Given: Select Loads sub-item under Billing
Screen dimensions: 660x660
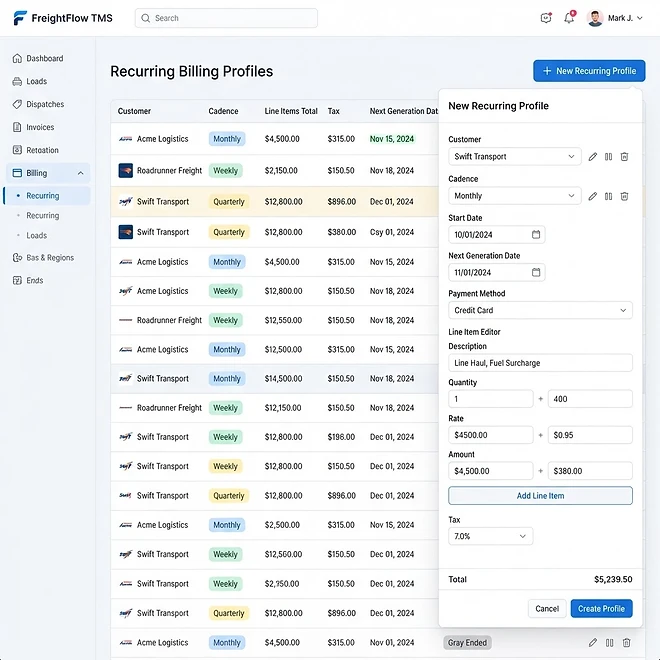Looking at the screenshot, I should coord(37,235).
